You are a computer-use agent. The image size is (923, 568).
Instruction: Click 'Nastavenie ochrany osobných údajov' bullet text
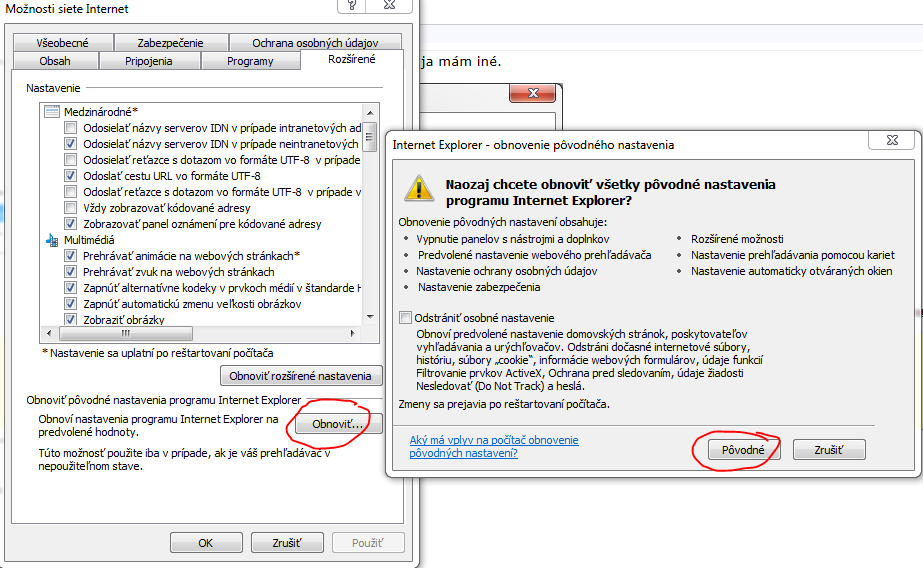(x=507, y=271)
